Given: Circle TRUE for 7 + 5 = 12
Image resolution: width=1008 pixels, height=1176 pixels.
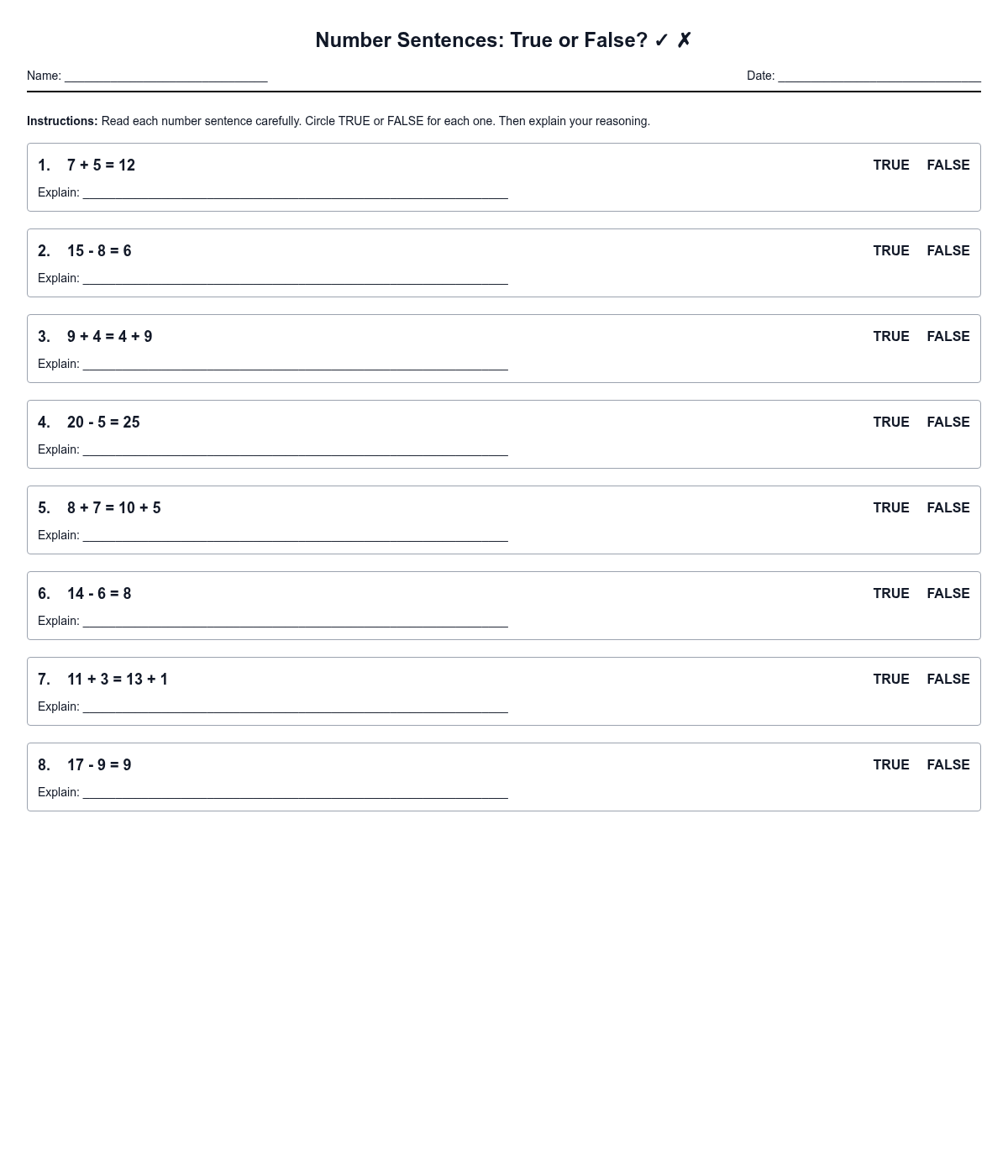Looking at the screenshot, I should [890, 165].
